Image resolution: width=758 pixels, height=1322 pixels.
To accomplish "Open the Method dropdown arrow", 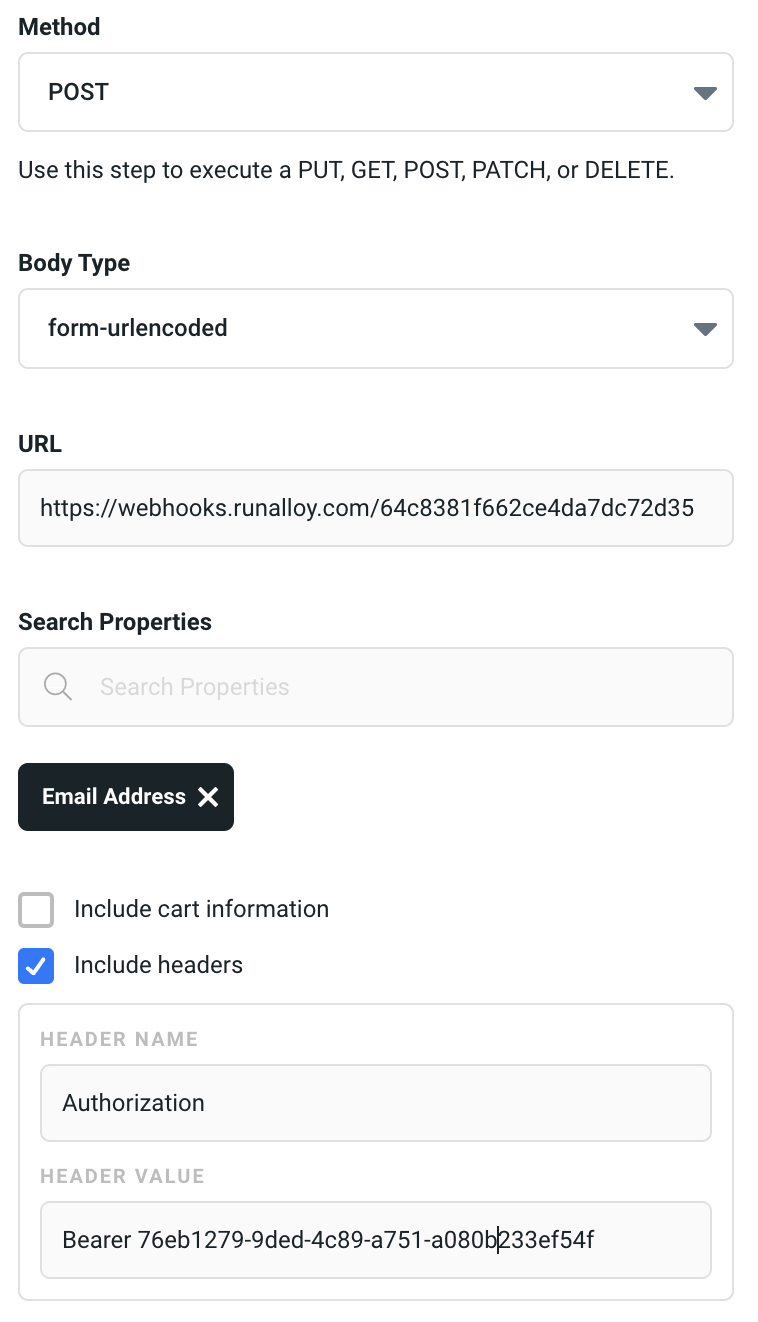I will 705,93.
